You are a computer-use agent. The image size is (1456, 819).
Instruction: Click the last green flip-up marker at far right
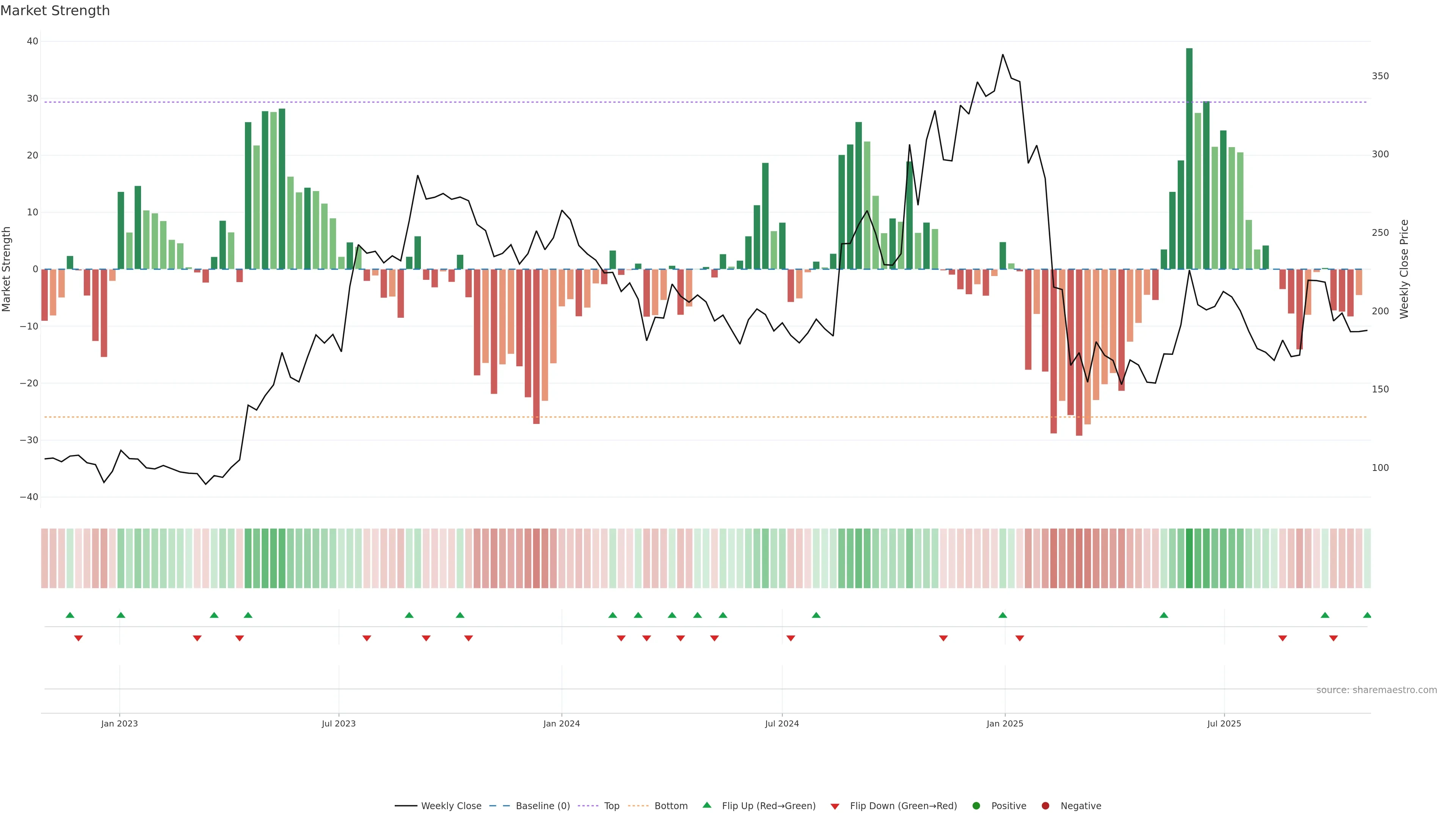[1367, 615]
